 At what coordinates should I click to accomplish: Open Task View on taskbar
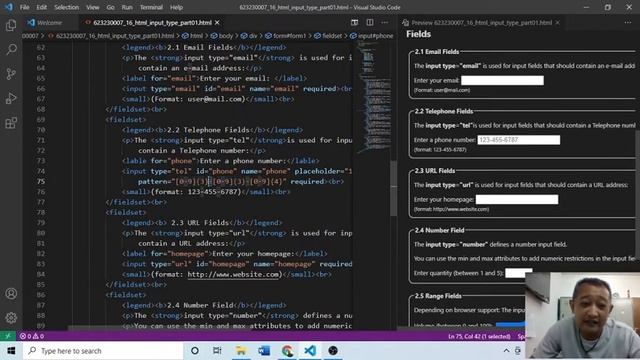pos(217,351)
